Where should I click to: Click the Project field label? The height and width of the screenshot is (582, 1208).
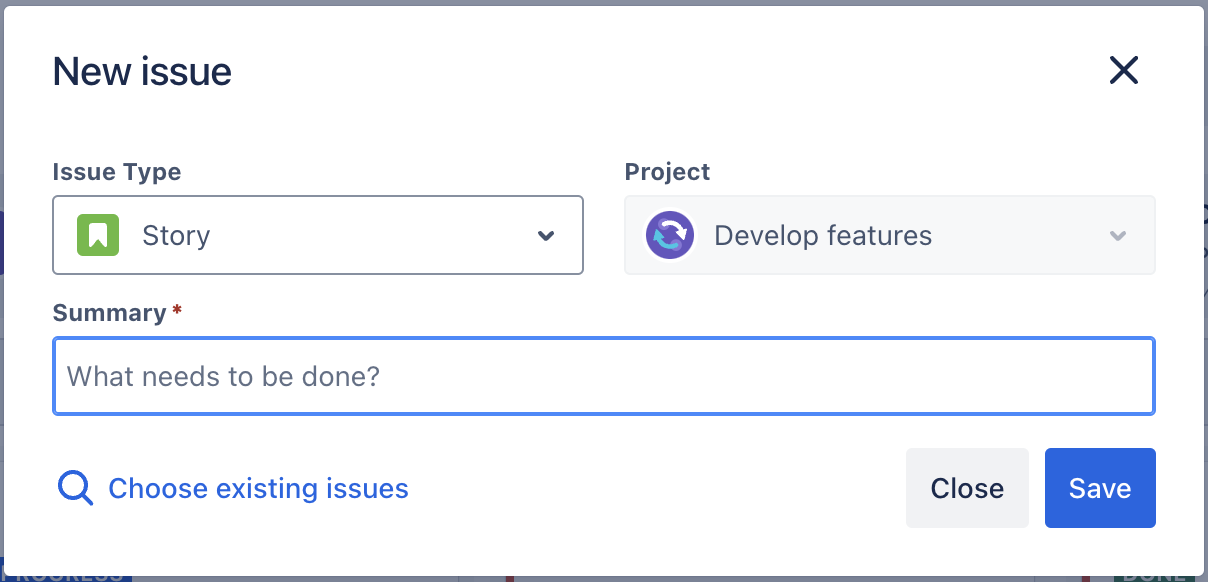[667, 172]
